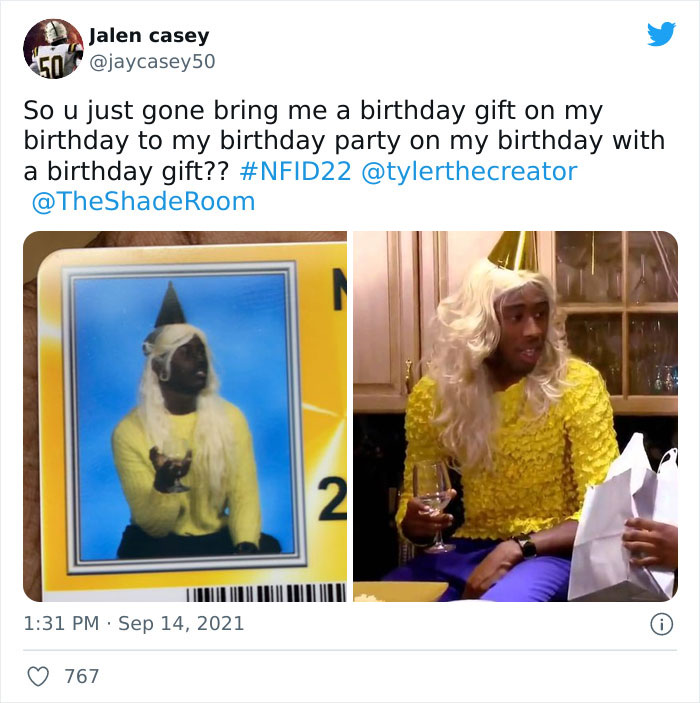The height and width of the screenshot is (703, 700).
Task: Open Jalen casey's profile avatar
Action: coord(53,48)
